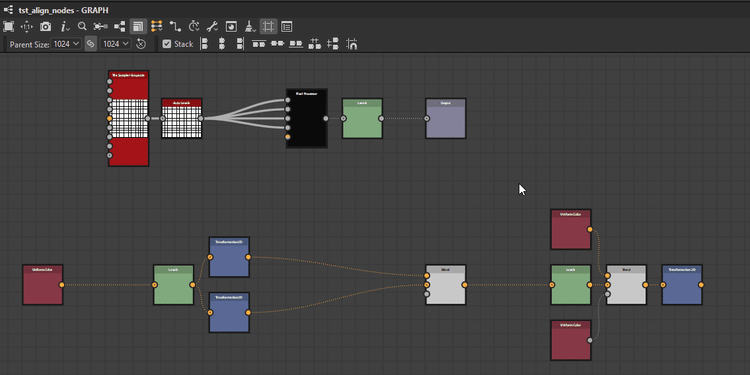Toggle the highlighted node thumbnail-size icon
The height and width of the screenshot is (375, 750).
coord(138,26)
